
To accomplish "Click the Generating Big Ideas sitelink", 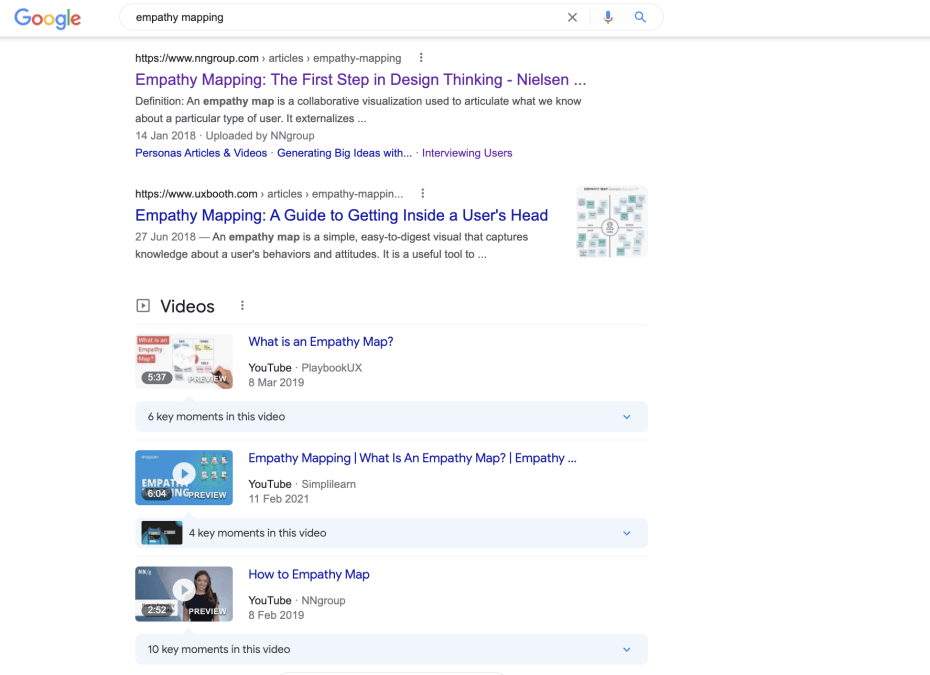I will point(344,152).
